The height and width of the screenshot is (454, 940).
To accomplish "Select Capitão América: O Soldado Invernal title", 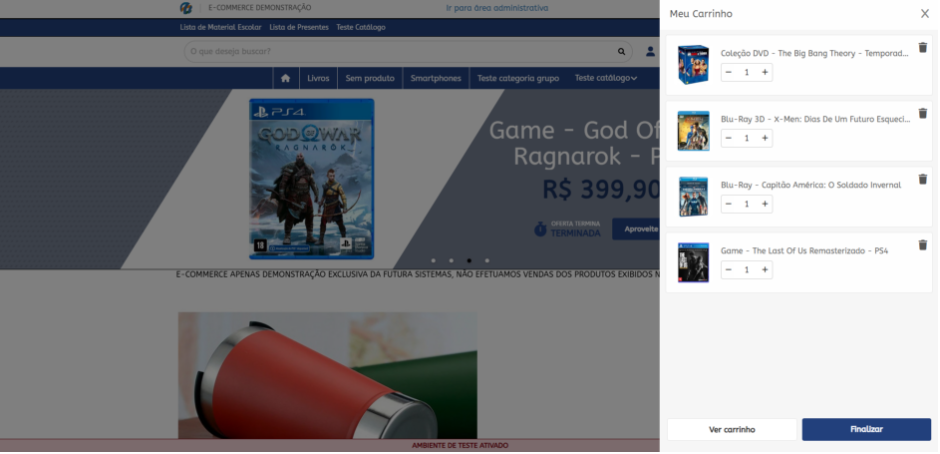I will point(811,185).
